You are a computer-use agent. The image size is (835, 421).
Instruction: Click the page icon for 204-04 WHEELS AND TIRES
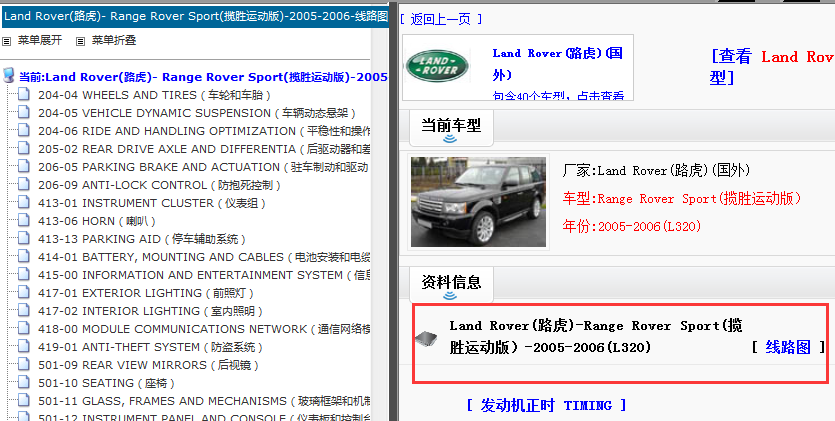(23, 95)
